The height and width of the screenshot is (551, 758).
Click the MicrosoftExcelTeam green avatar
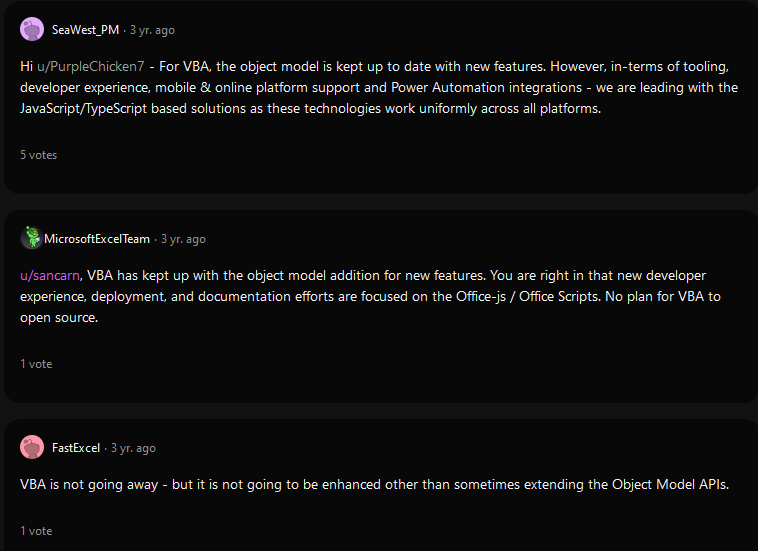coord(32,238)
